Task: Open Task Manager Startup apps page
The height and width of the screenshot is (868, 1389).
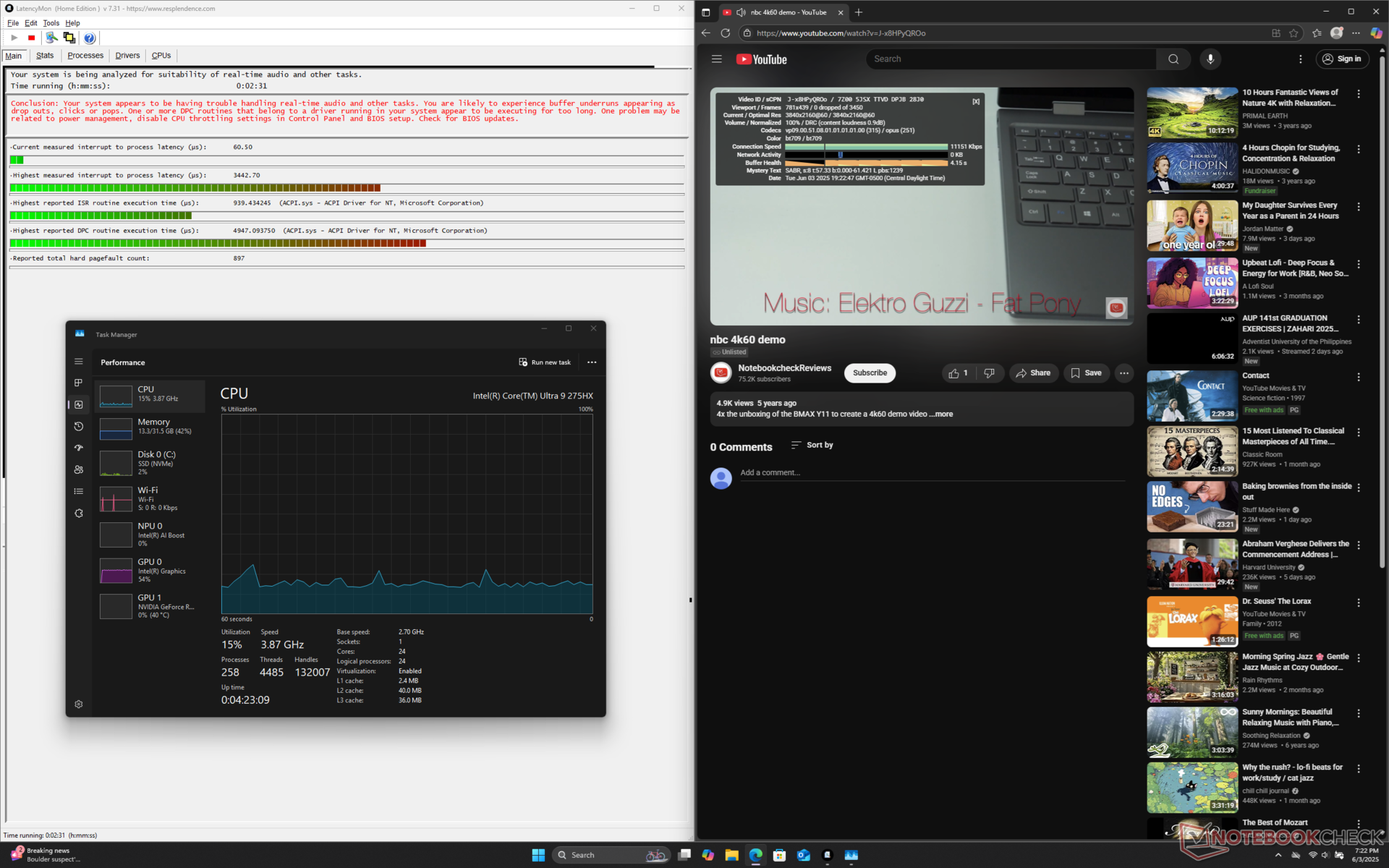Action: click(79, 448)
